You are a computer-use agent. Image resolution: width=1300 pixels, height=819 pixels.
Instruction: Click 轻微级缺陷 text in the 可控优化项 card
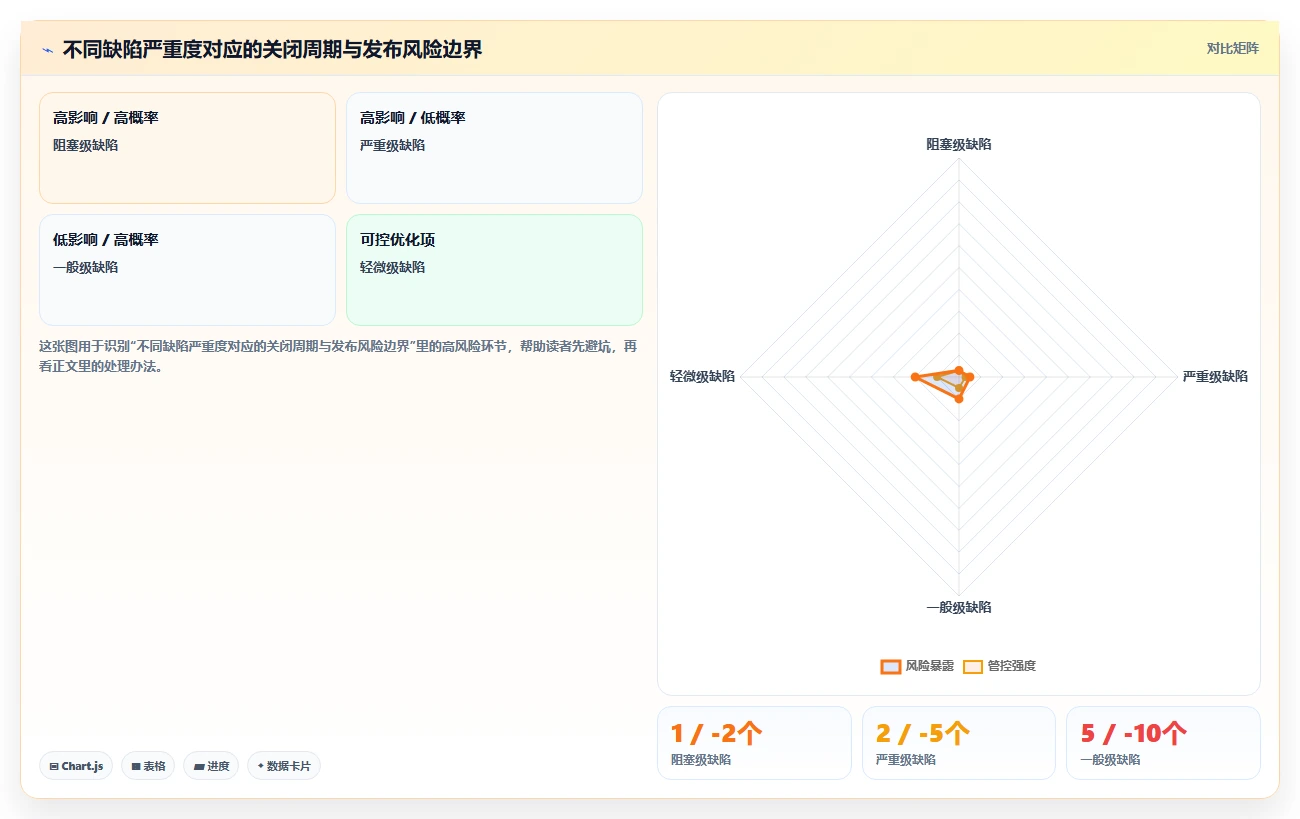click(x=392, y=267)
